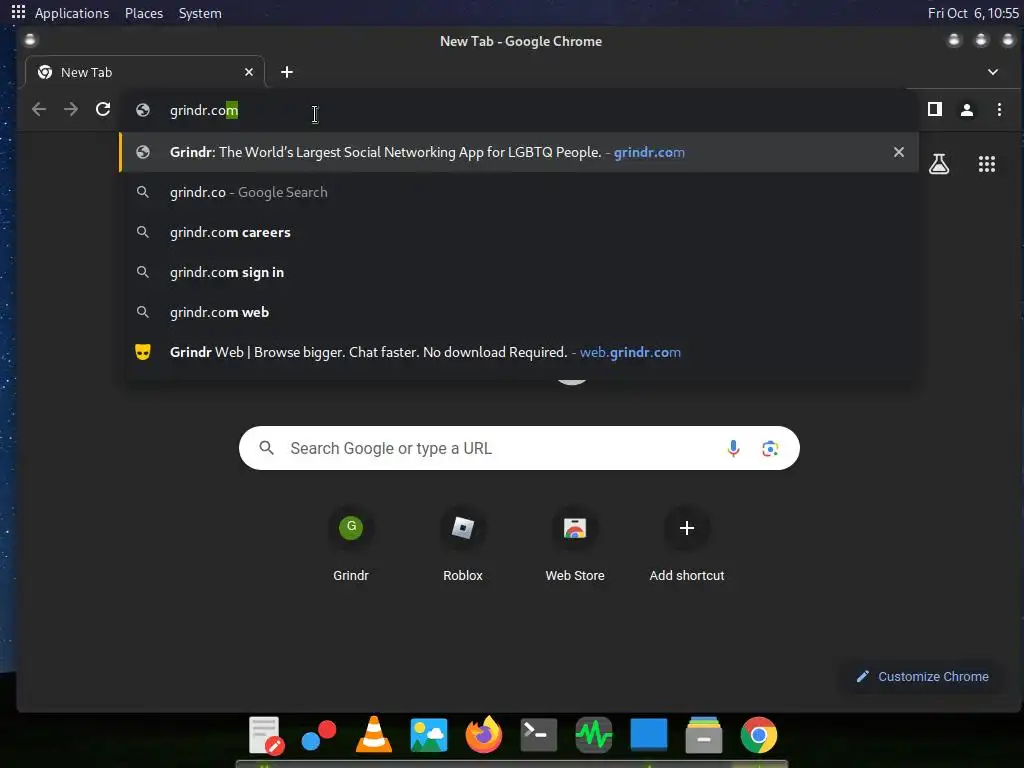Start voice search with microphone icon
Viewport: 1024px width, 768px height.
pos(733,448)
